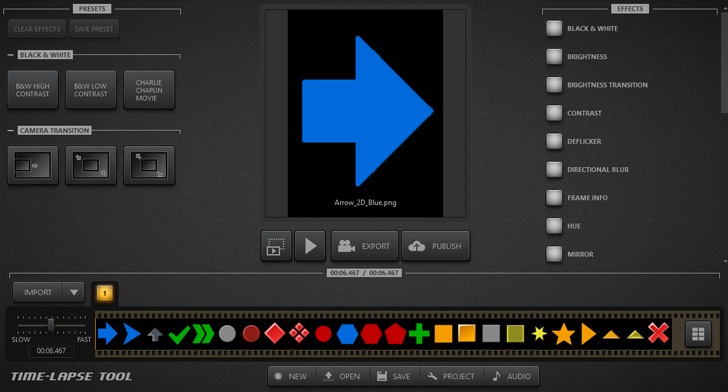Open the Import dropdown arrow
This screenshot has height=392, width=728.
(x=73, y=293)
